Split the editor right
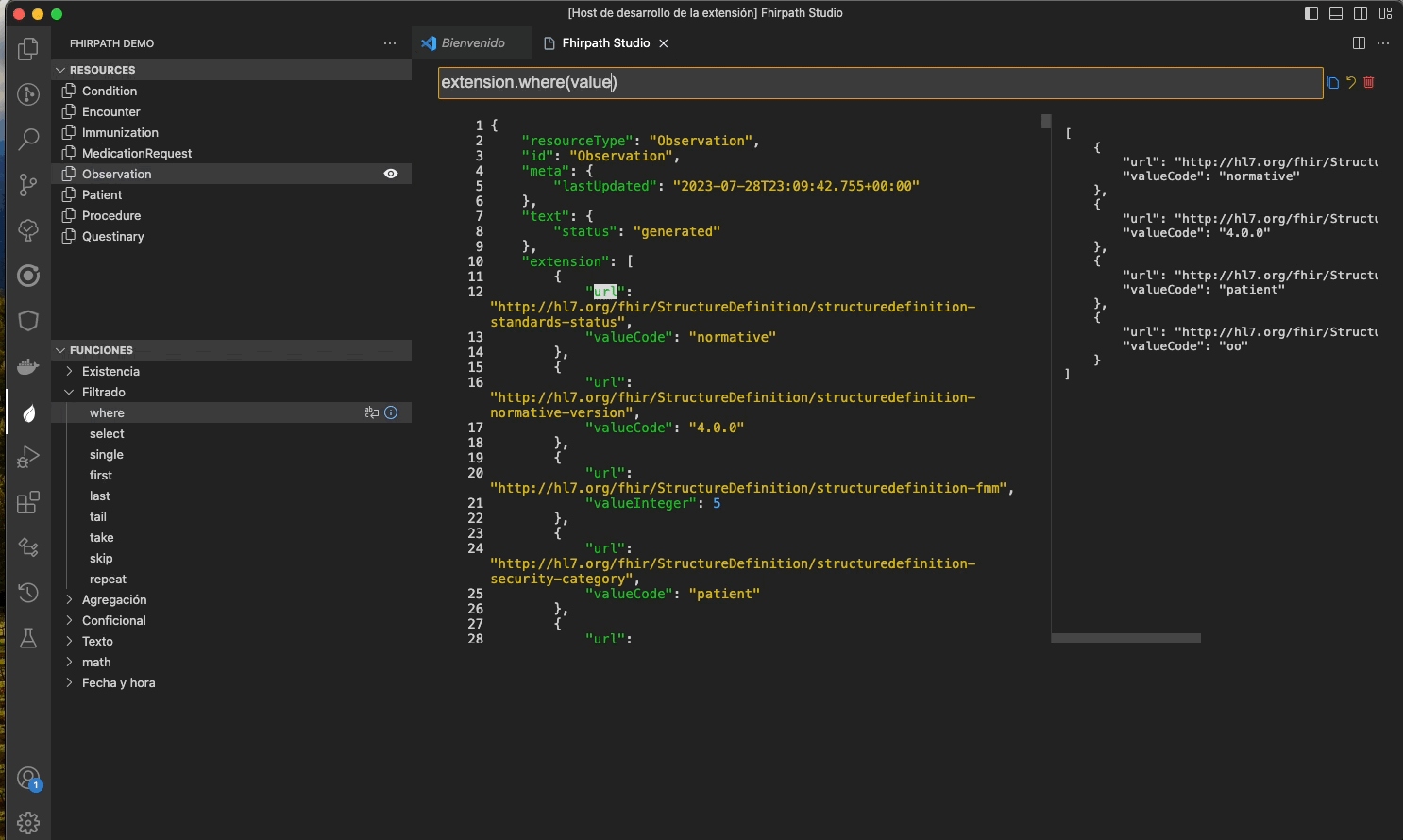Image resolution: width=1403 pixels, height=840 pixels. (x=1359, y=43)
